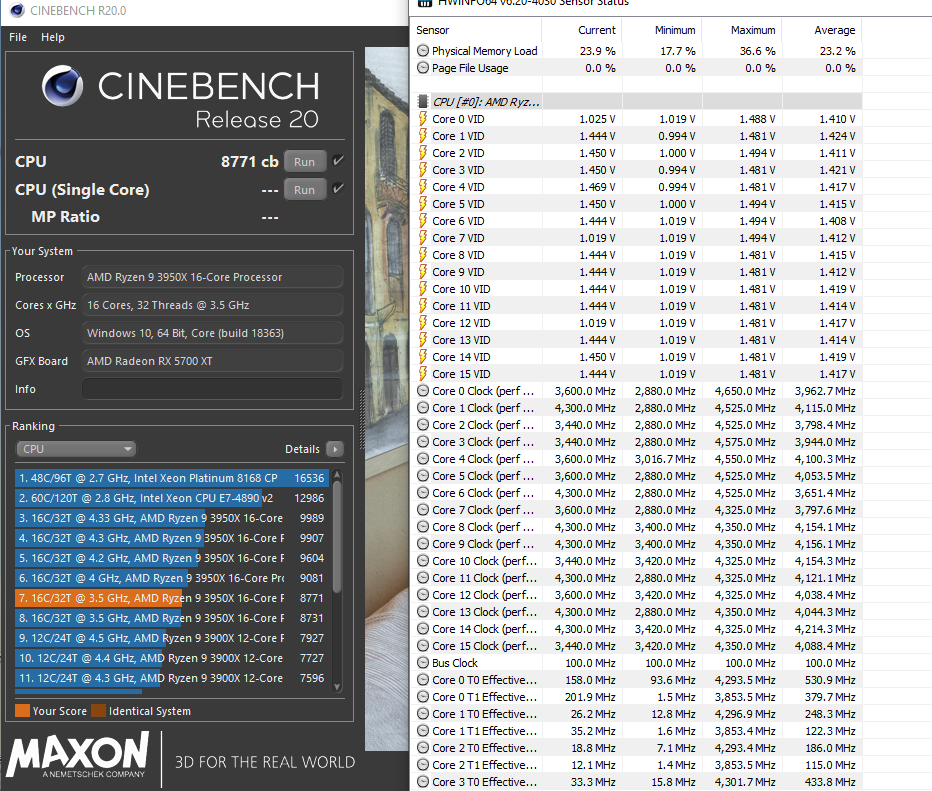Image resolution: width=932 pixels, height=791 pixels.
Task: Click the Core 10 VID voltage icon
Action: coord(423,289)
